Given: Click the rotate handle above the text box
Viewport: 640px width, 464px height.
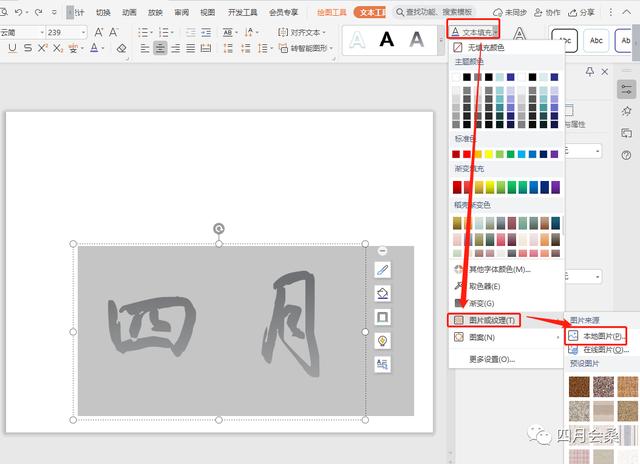Looking at the screenshot, I should coord(219,229).
